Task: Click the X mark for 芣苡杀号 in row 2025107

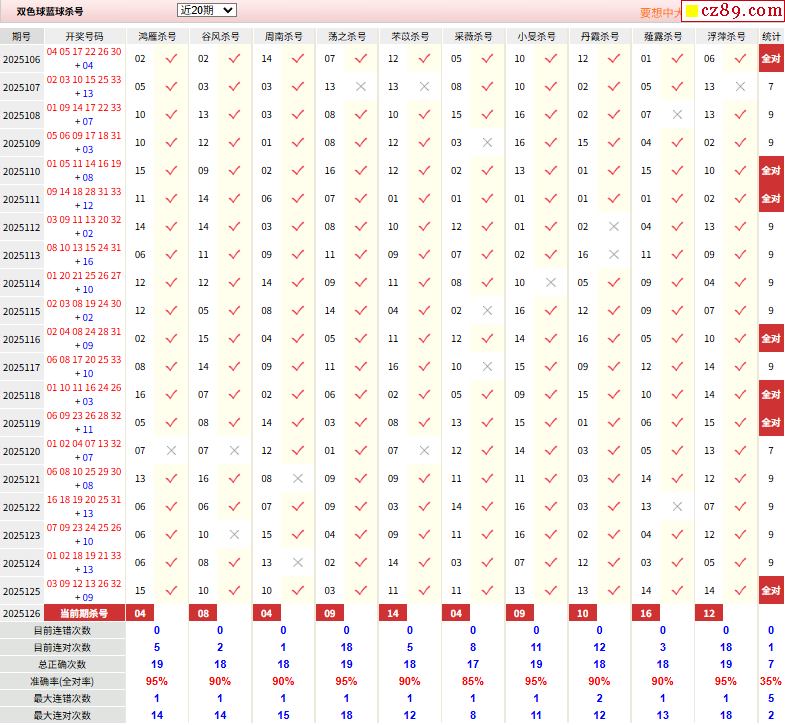Action: (x=424, y=87)
